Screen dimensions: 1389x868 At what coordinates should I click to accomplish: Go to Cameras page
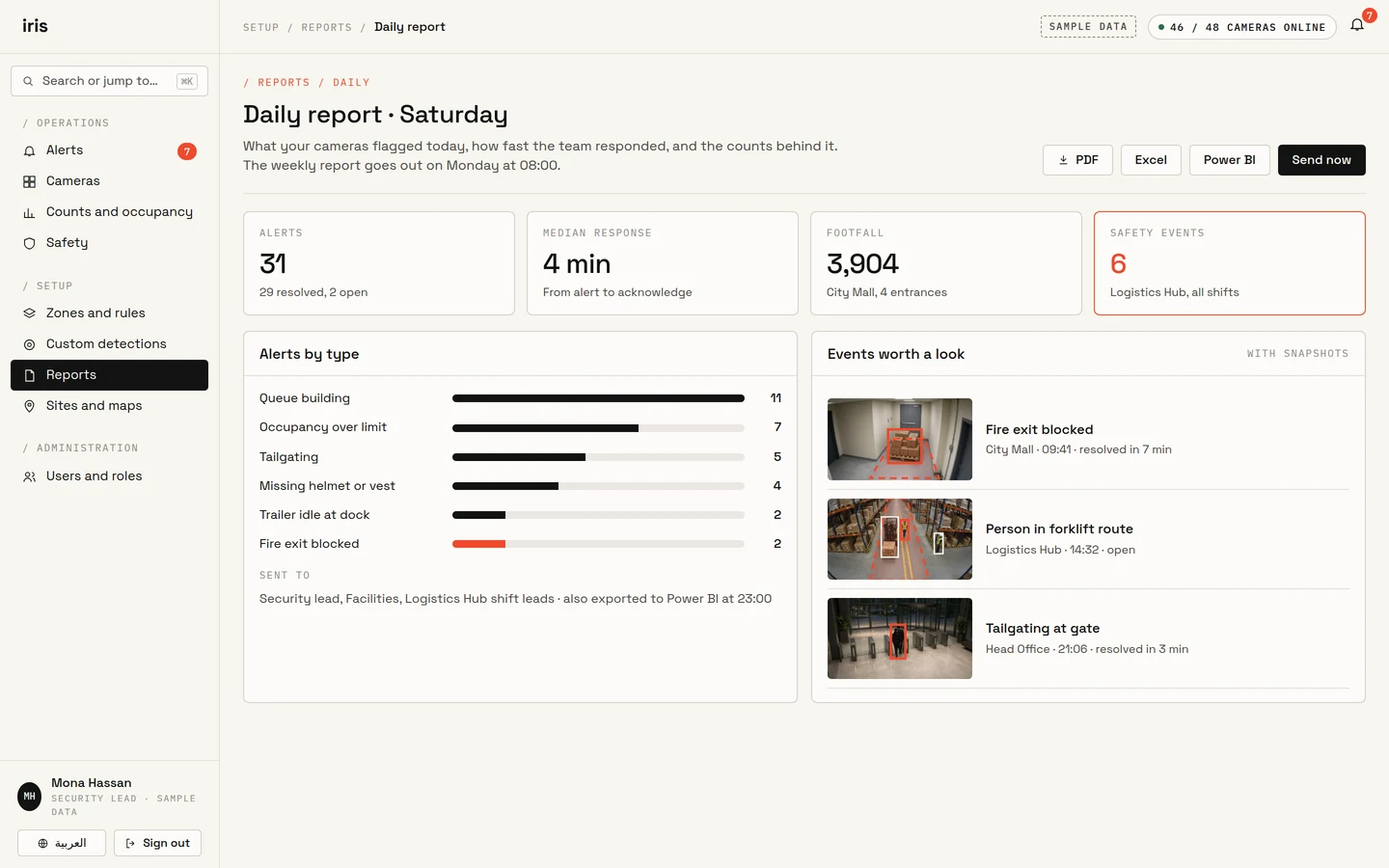[109, 181]
